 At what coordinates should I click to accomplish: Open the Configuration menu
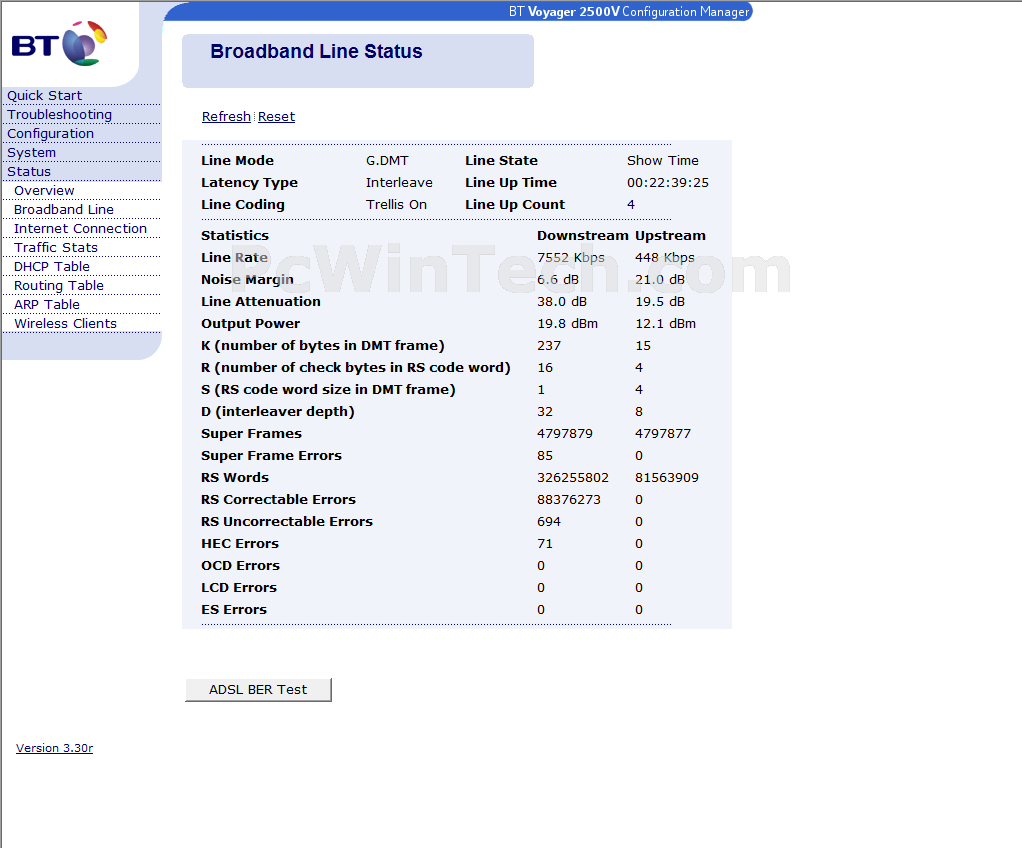coord(50,134)
